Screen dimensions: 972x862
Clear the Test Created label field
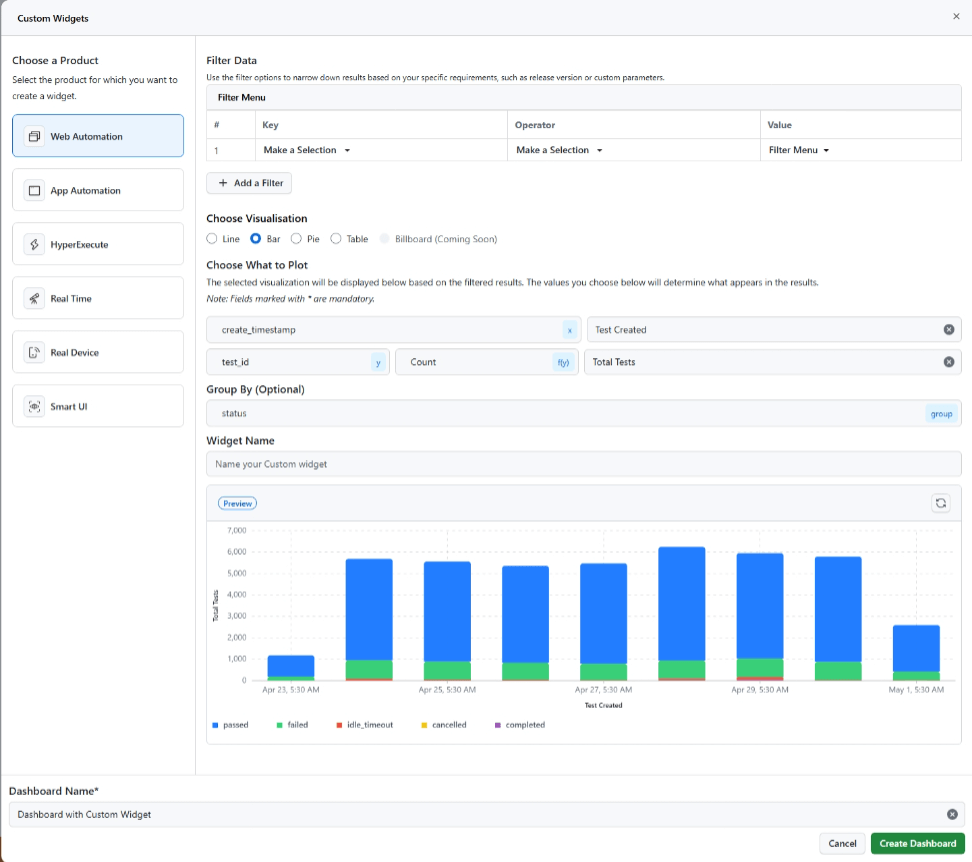(x=948, y=330)
